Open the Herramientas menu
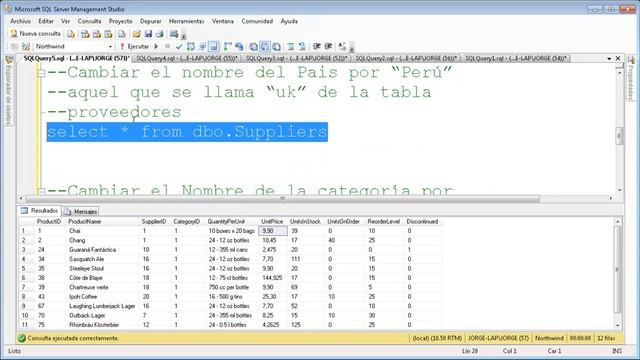Image resolution: width=640 pixels, height=360 pixels. click(186, 21)
